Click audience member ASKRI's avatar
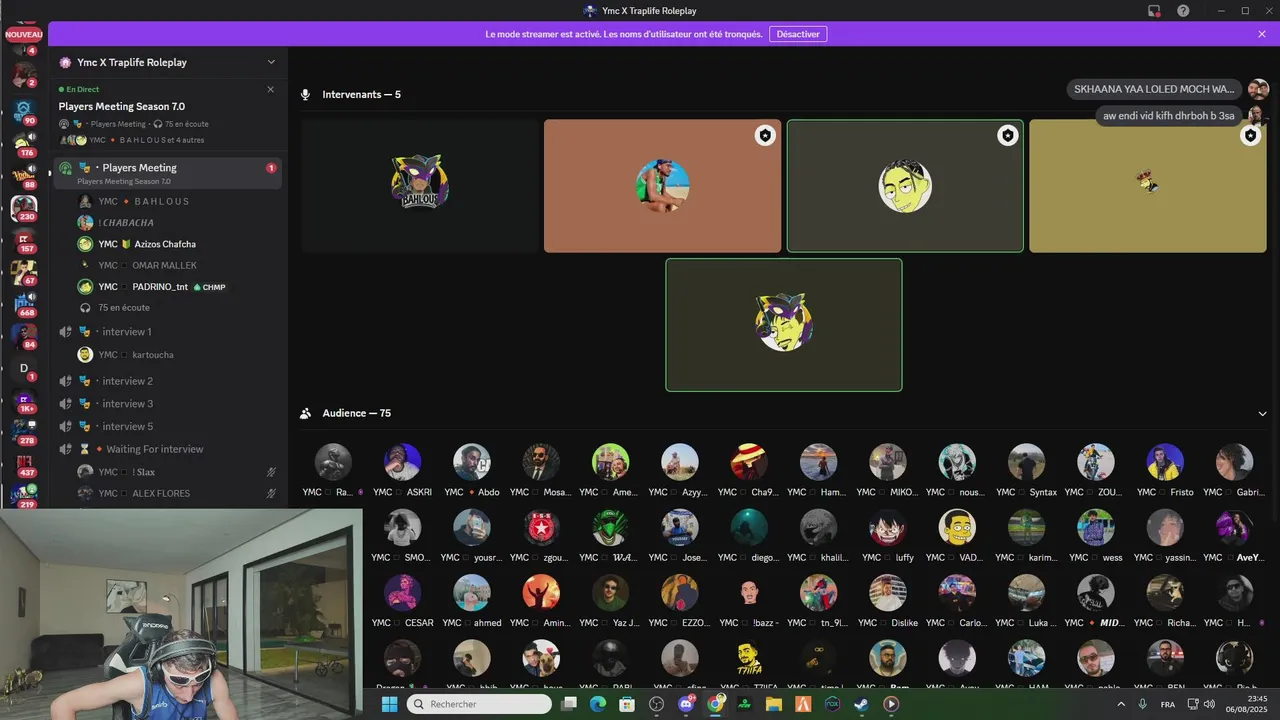1280x720 pixels. [x=402, y=462]
